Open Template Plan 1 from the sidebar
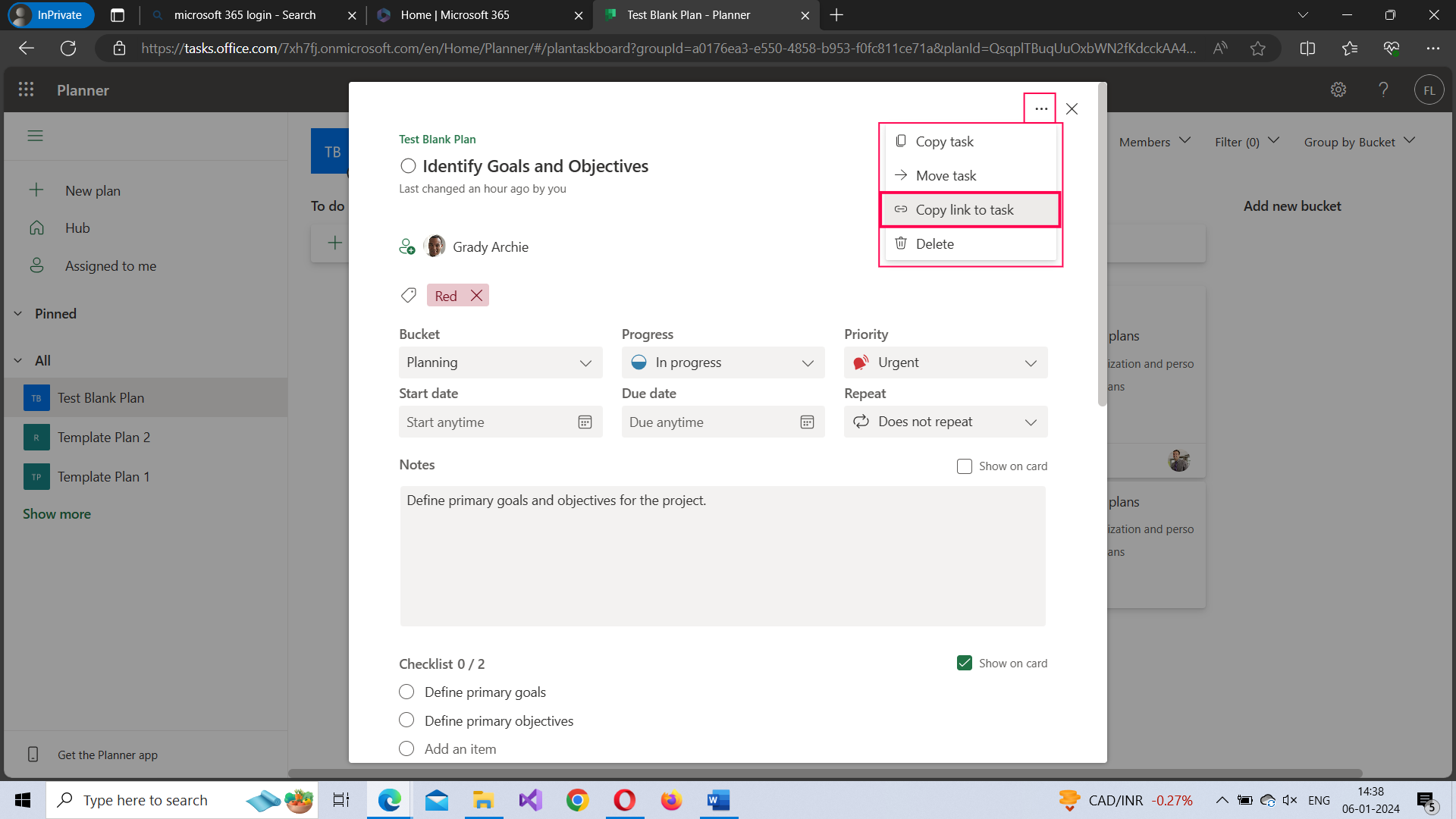 click(x=146, y=476)
